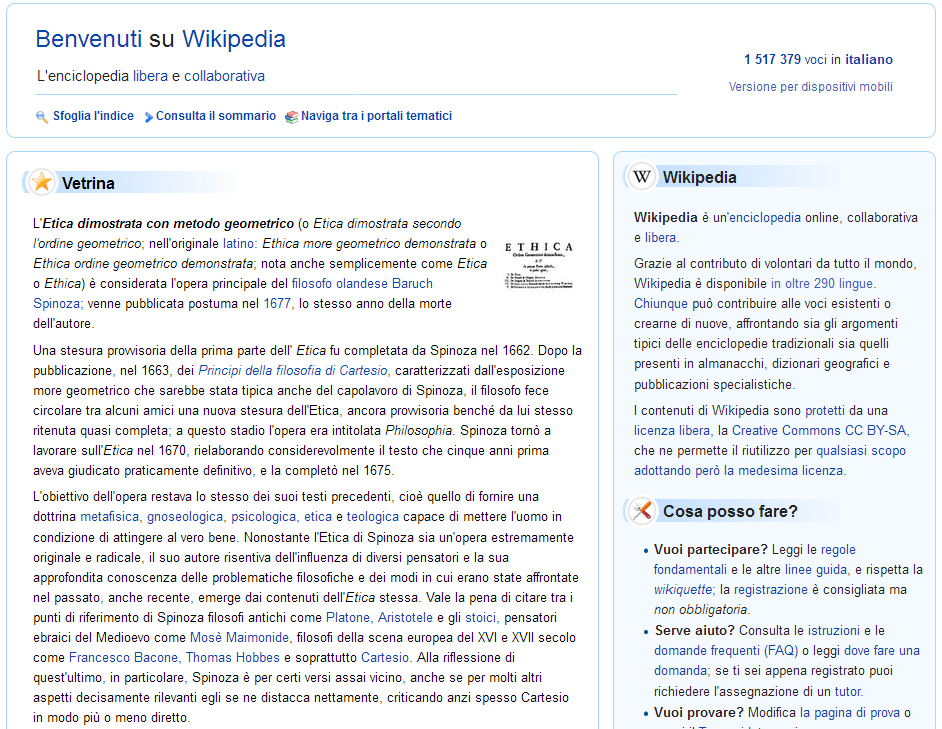Open the Mosè Maimonide link

[239, 637]
